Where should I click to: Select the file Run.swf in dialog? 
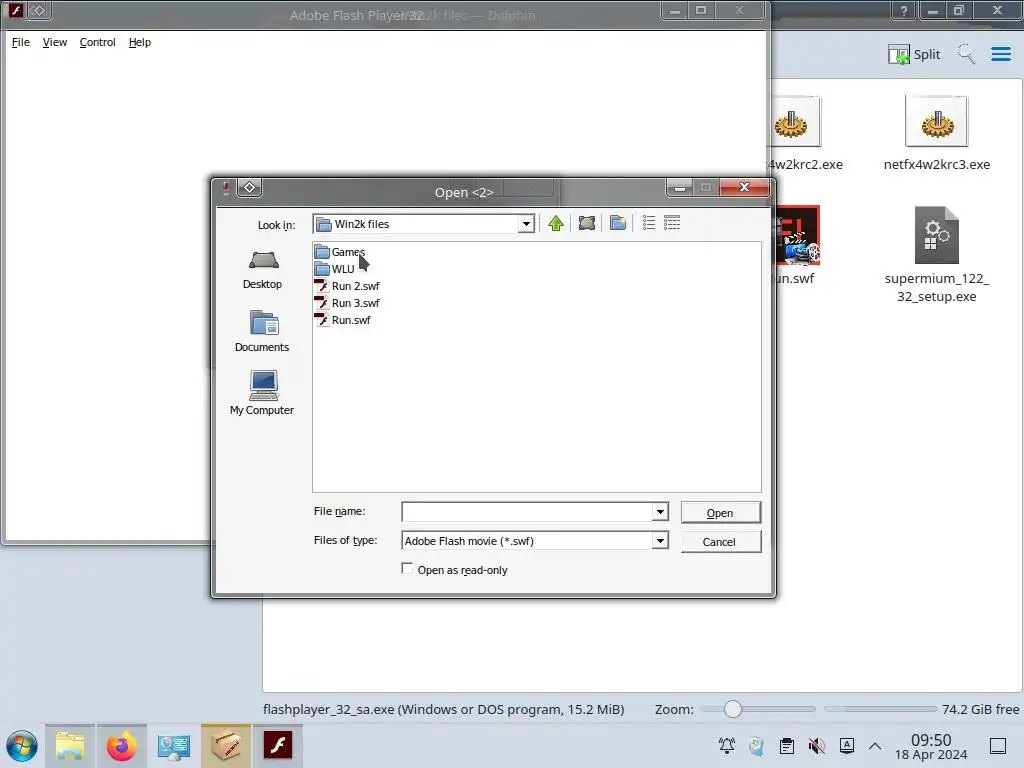[x=343, y=320]
